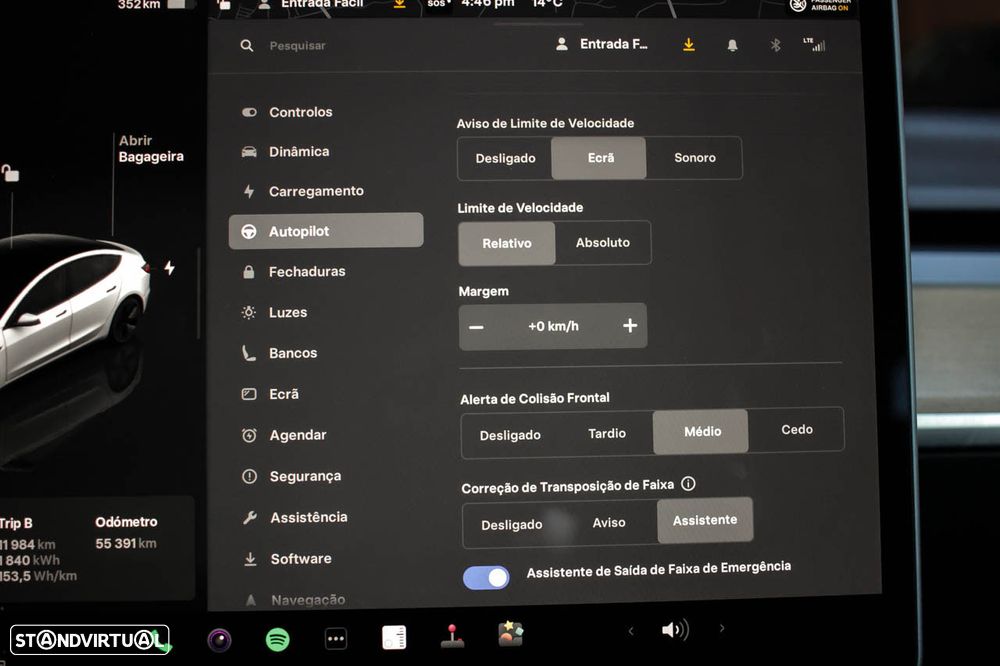
Task: Open the Fechaduras settings section
Action: coord(294,272)
